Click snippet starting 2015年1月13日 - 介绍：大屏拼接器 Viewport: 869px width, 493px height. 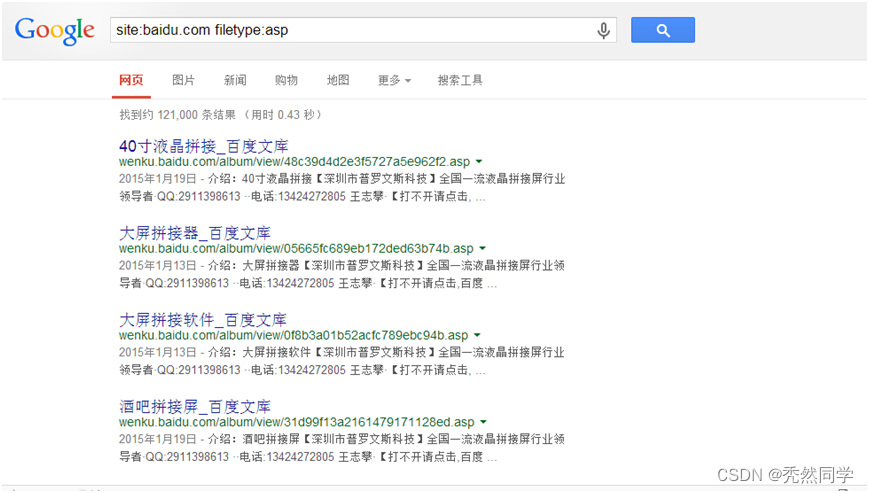click(342, 274)
